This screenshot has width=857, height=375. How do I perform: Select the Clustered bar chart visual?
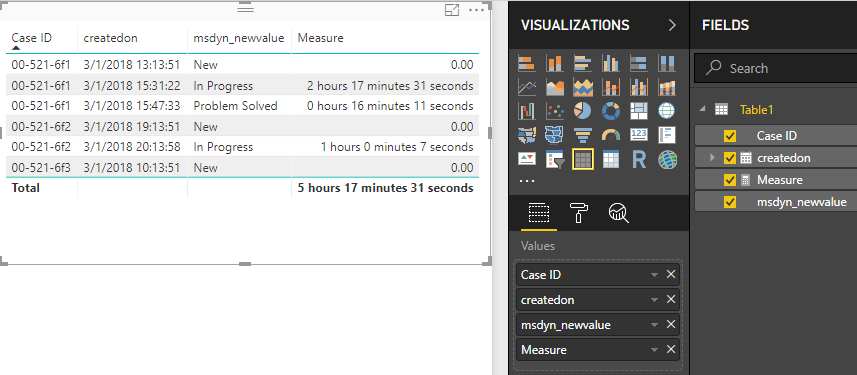[583, 63]
